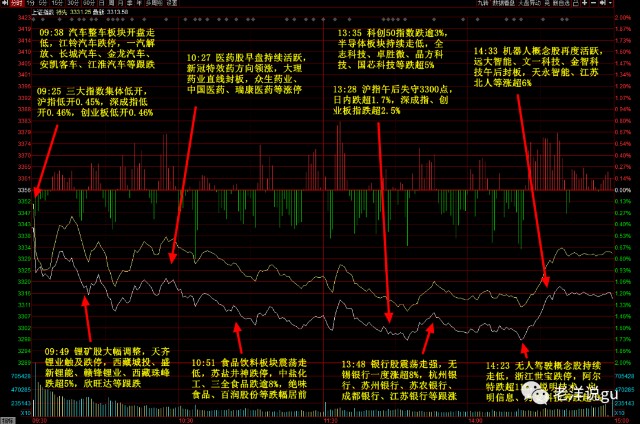
Task: Select the 年 yearly K-line tab
Action: 139,3
